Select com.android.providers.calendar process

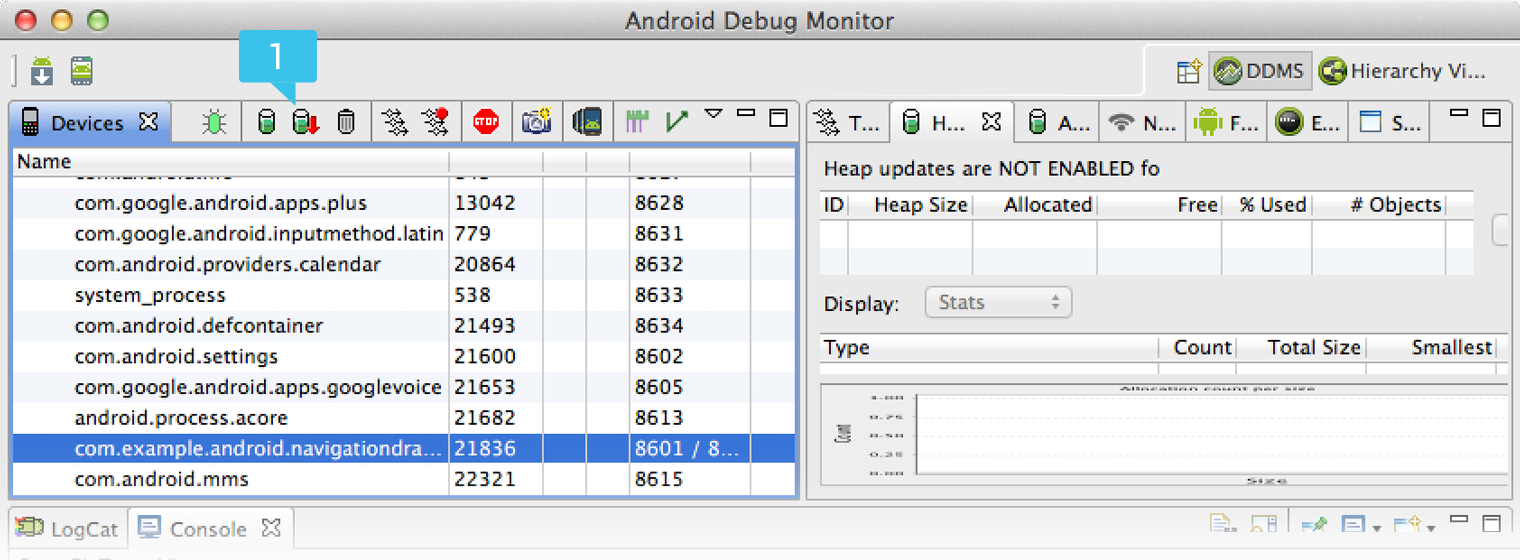pos(404,265)
